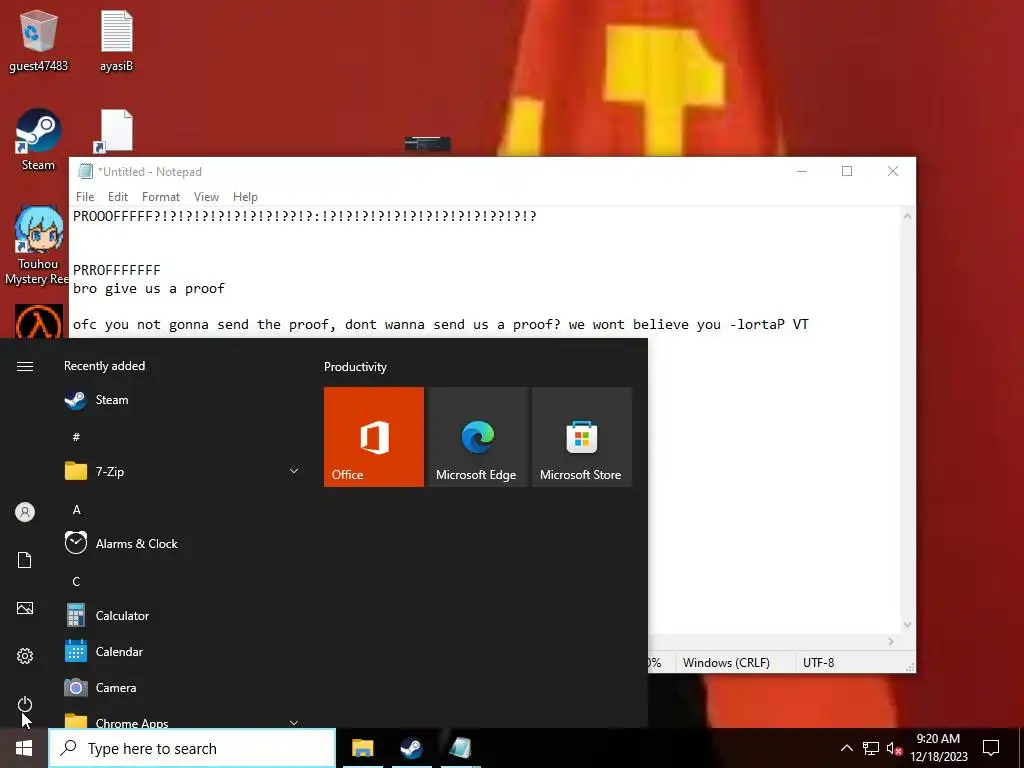Launch Steam from Recently added list
Image resolution: width=1024 pixels, height=768 pixels.
(x=183, y=400)
